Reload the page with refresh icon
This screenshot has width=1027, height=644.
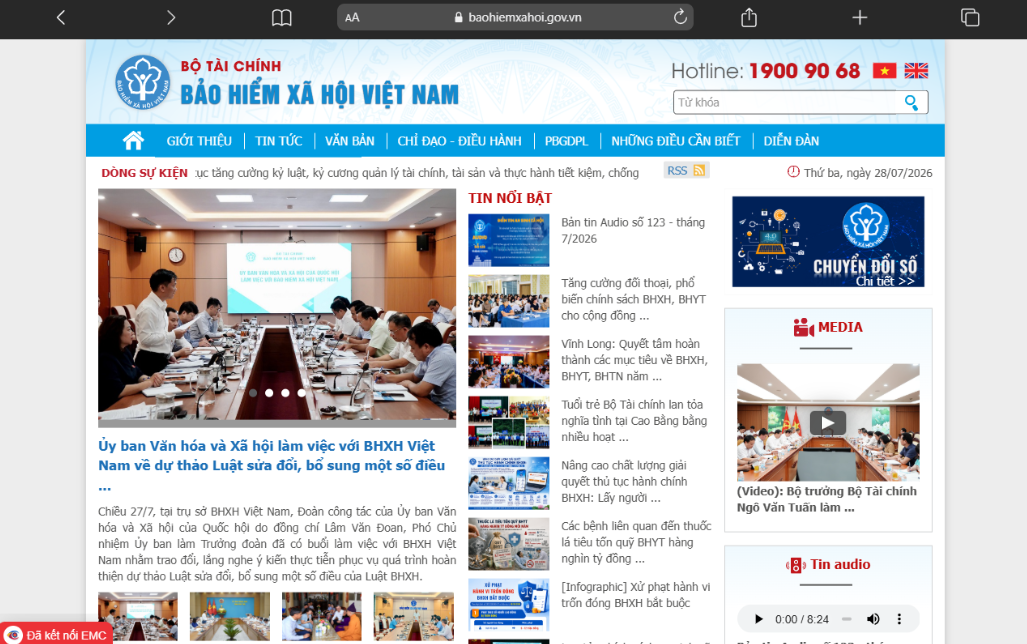tap(680, 17)
